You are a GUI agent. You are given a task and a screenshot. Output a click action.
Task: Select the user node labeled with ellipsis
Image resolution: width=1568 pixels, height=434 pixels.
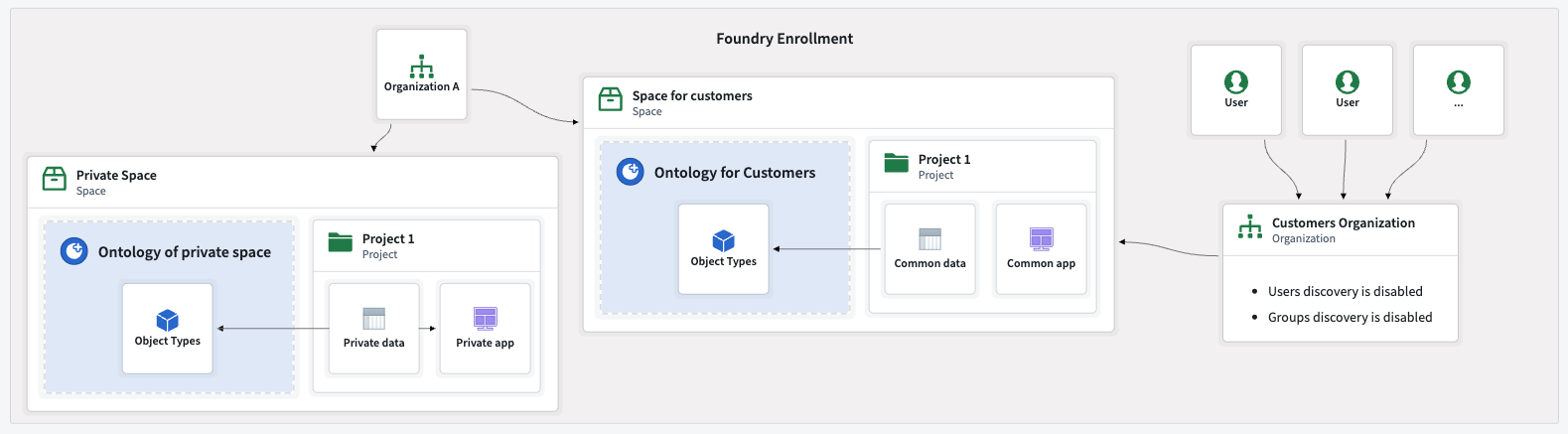1459,88
